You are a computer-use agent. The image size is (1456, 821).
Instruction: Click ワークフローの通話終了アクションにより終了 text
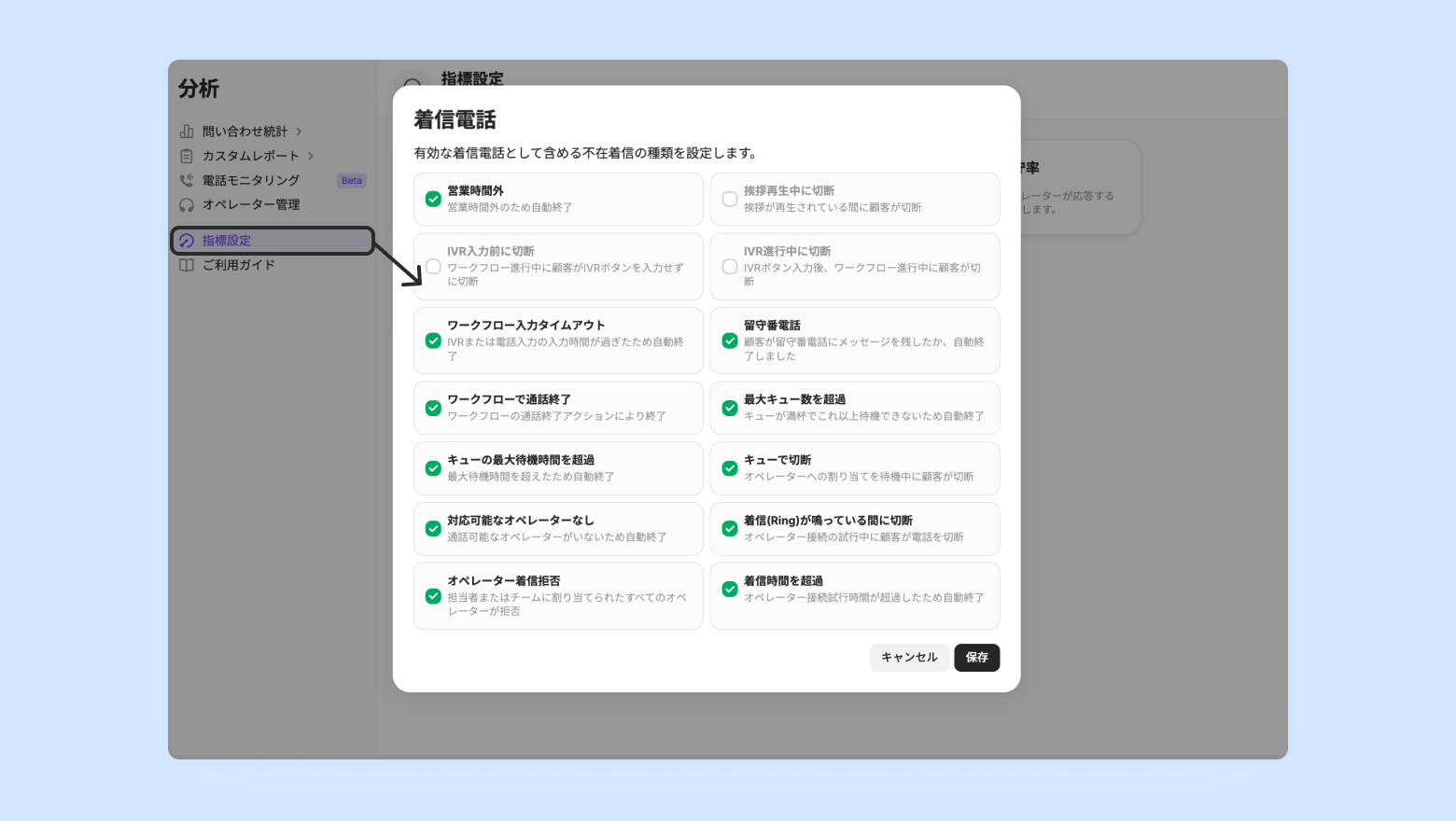556,416
